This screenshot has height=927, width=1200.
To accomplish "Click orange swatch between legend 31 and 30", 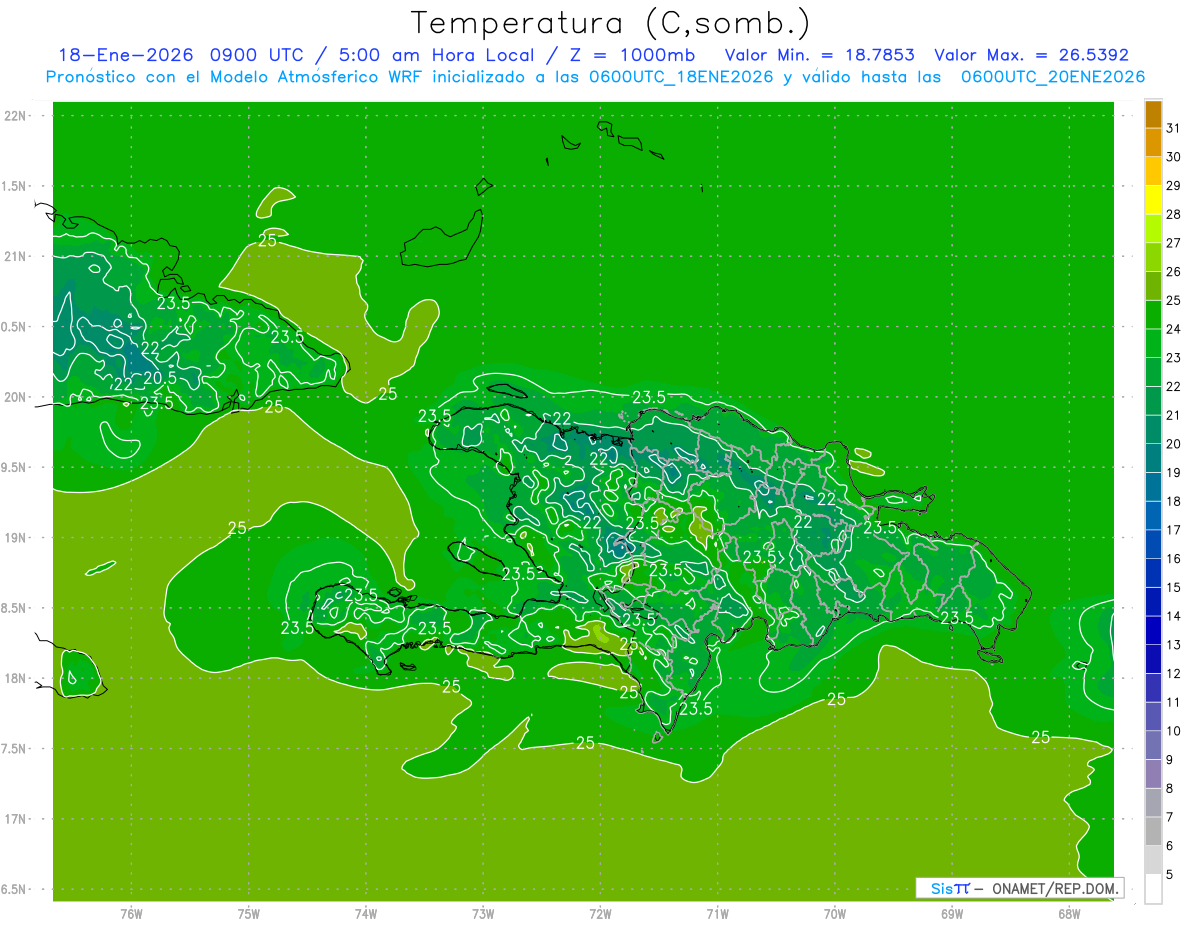I will [x=1153, y=143].
